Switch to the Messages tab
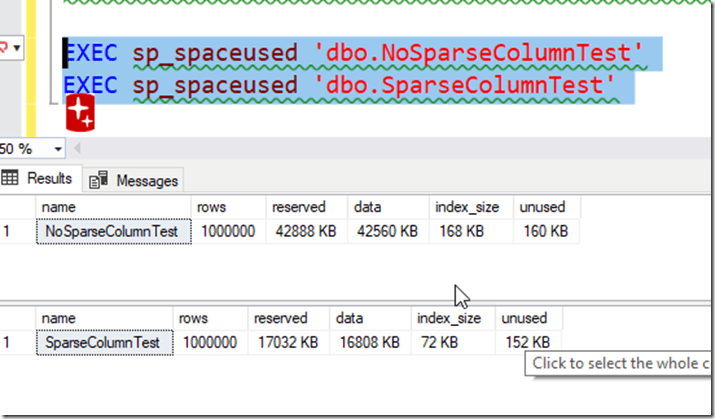715x419 pixels. pos(135,180)
